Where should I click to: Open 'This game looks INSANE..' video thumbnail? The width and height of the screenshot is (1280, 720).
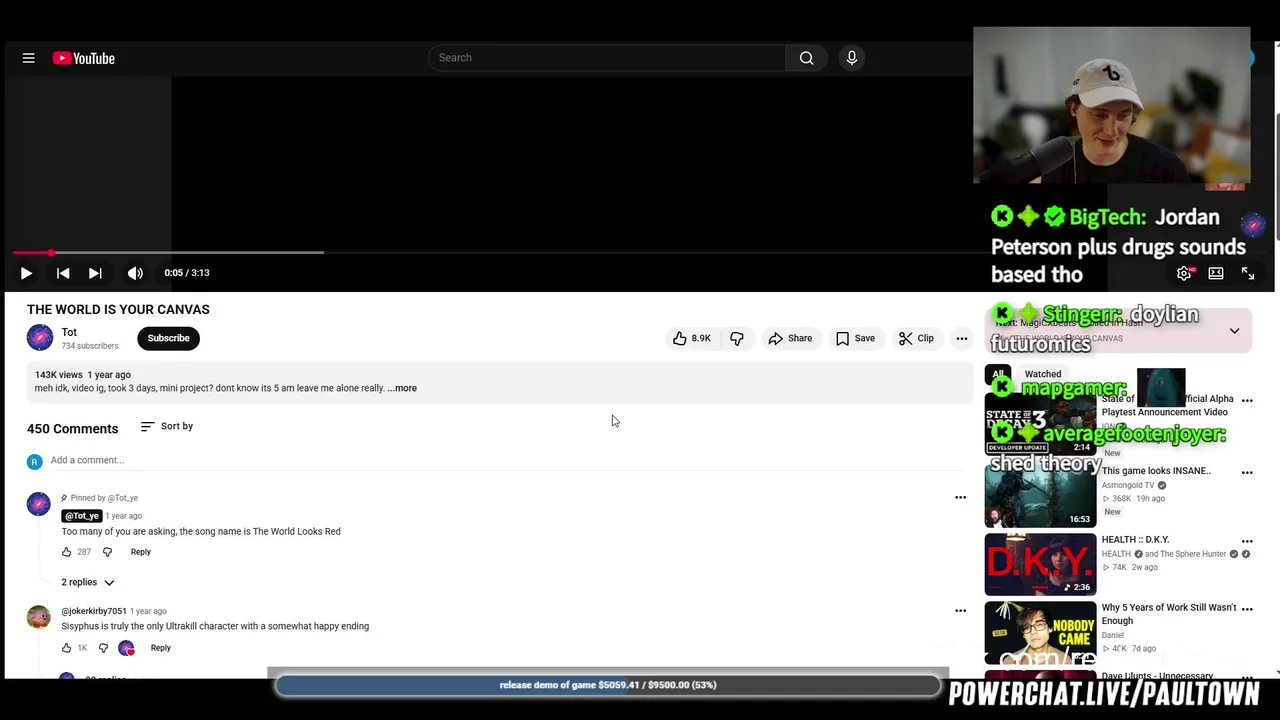tap(1040, 496)
